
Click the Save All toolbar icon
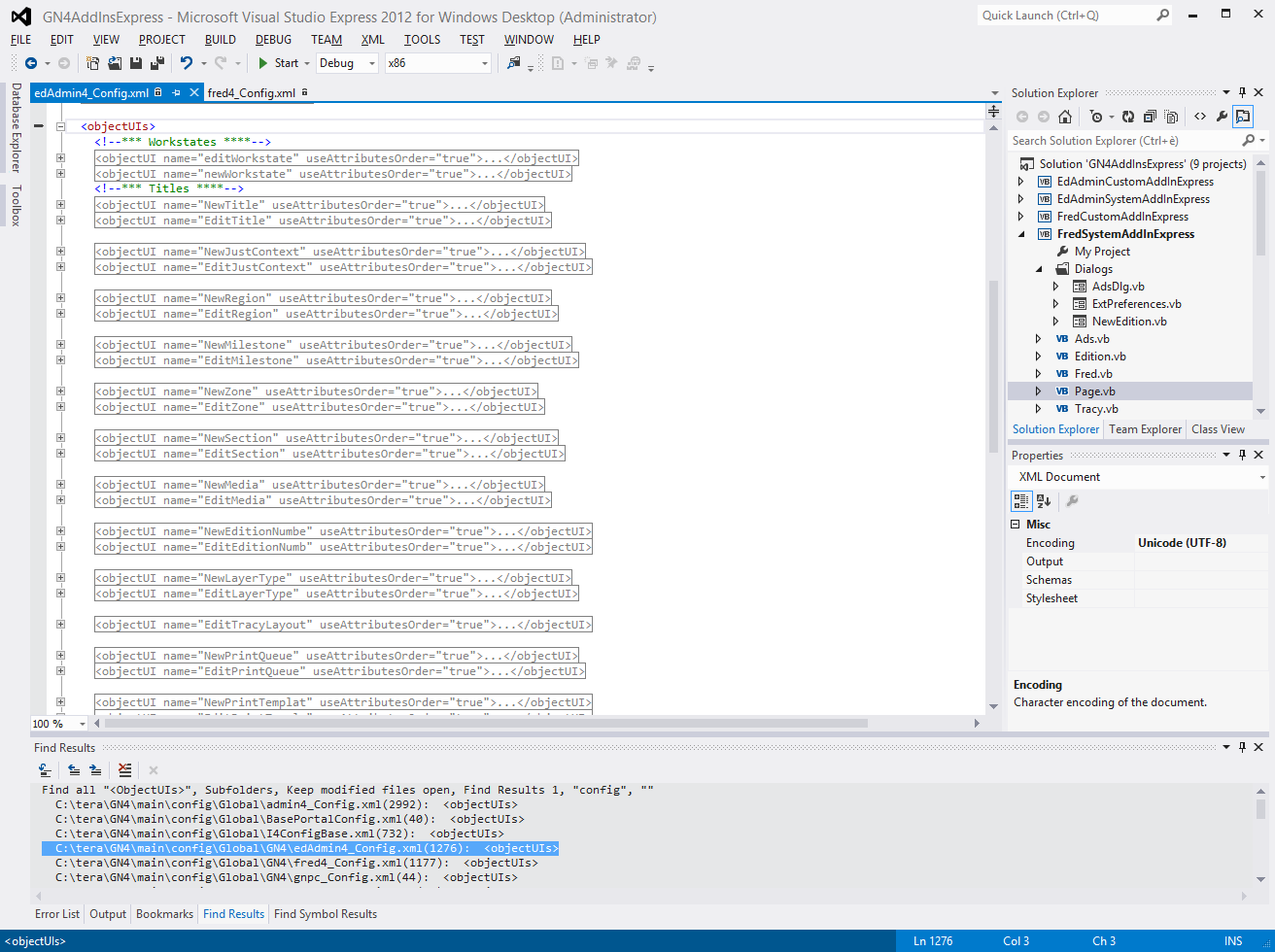click(x=155, y=63)
